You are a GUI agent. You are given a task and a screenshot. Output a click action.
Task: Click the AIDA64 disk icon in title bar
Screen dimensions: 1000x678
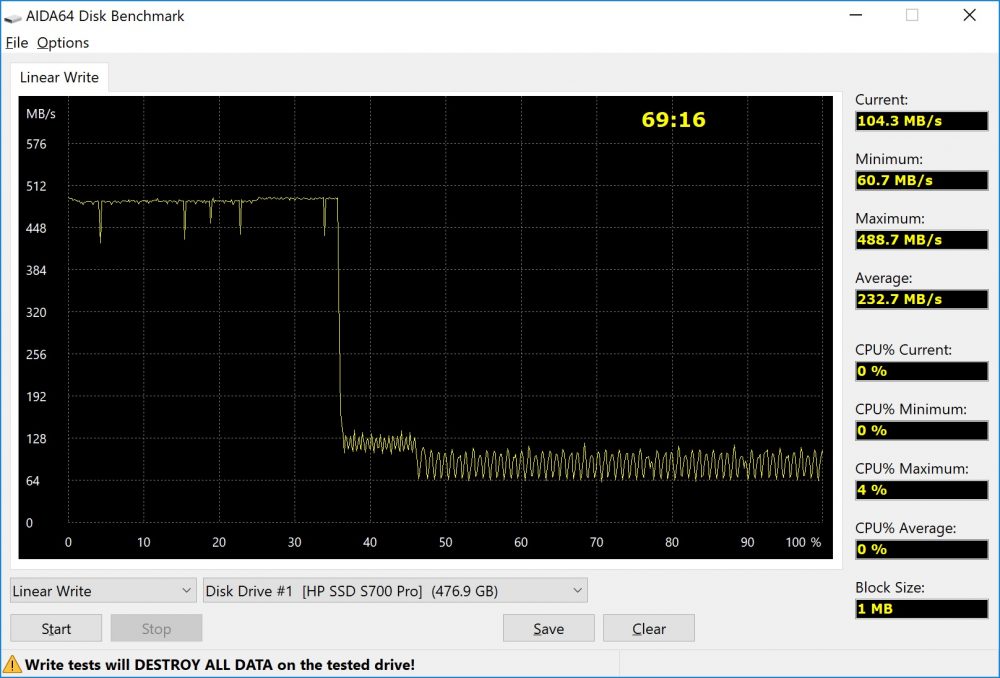pos(12,17)
